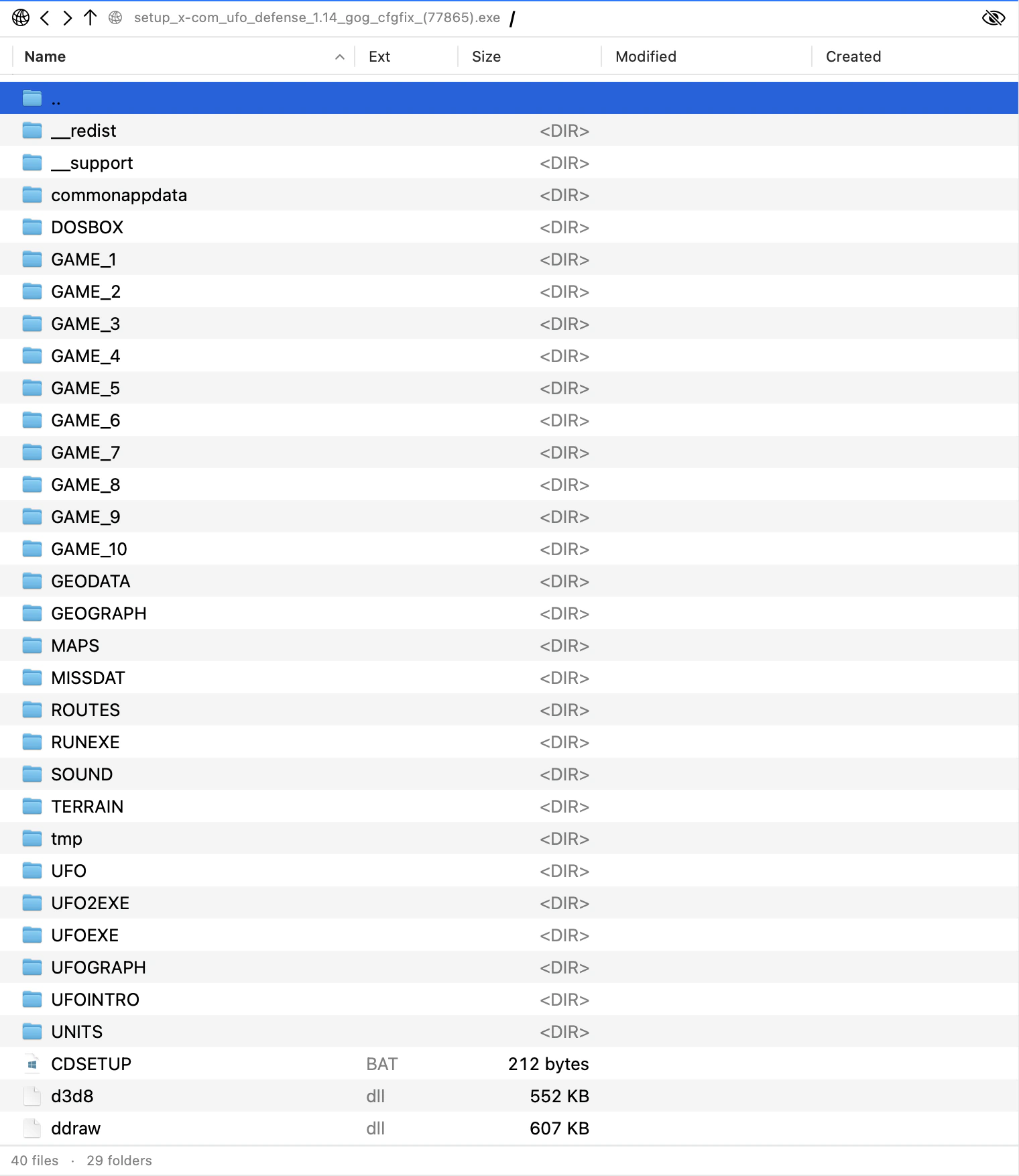Viewport: 1019px width, 1176px height.
Task: Click the GAME_8 folder icon
Action: (32, 484)
